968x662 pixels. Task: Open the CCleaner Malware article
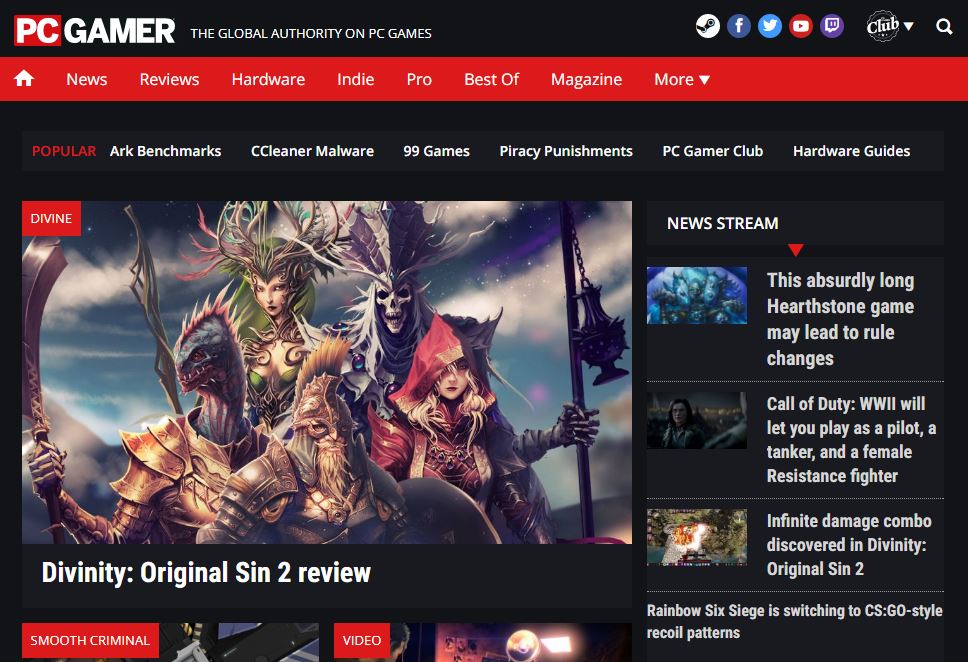310,151
